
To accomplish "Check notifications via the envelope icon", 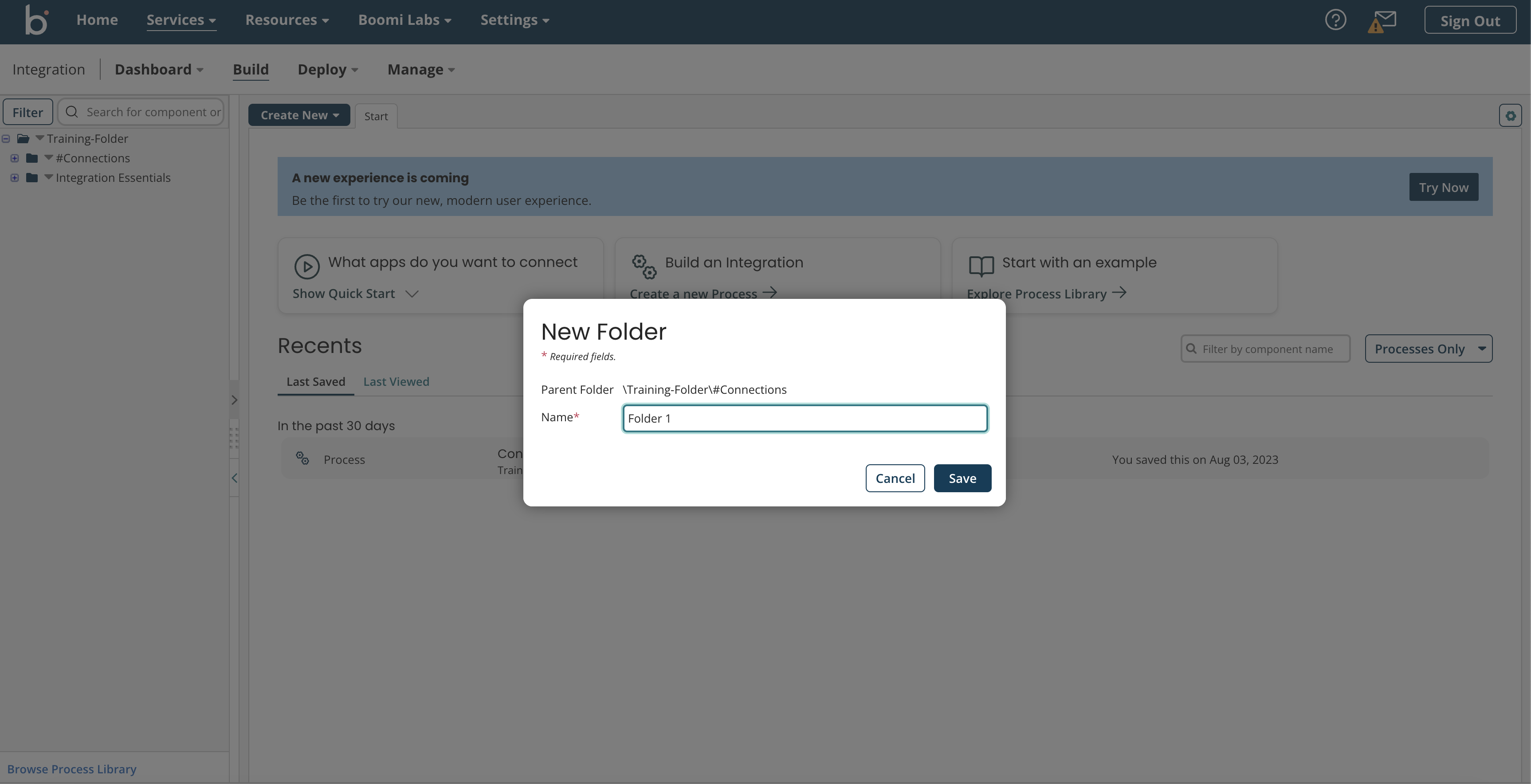I will [1385, 20].
